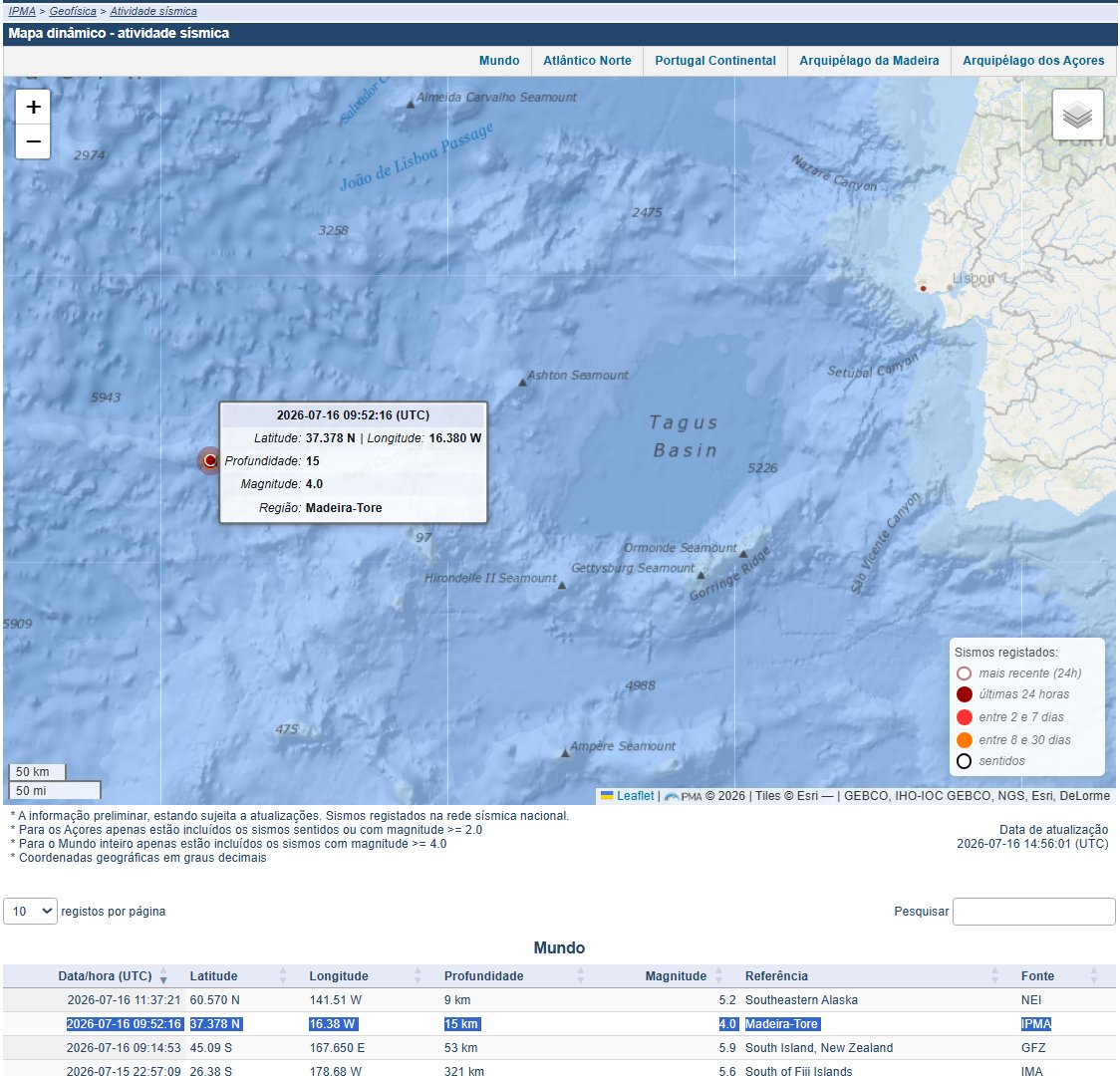Select the small red marker near Lisbon
The image size is (1120, 1076).
(x=923, y=289)
